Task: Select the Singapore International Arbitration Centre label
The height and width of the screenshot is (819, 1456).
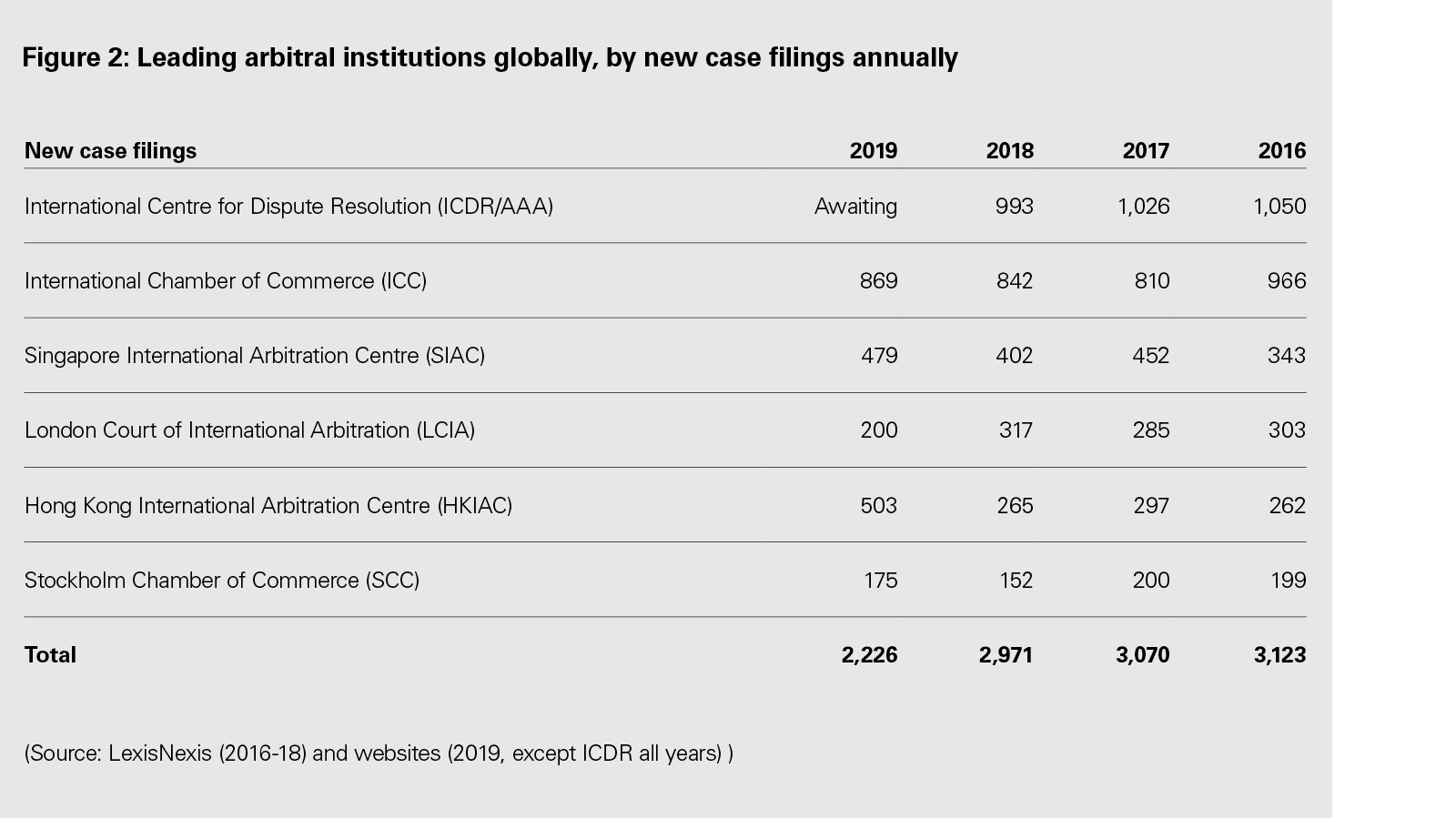Action: pyautogui.click(x=255, y=356)
